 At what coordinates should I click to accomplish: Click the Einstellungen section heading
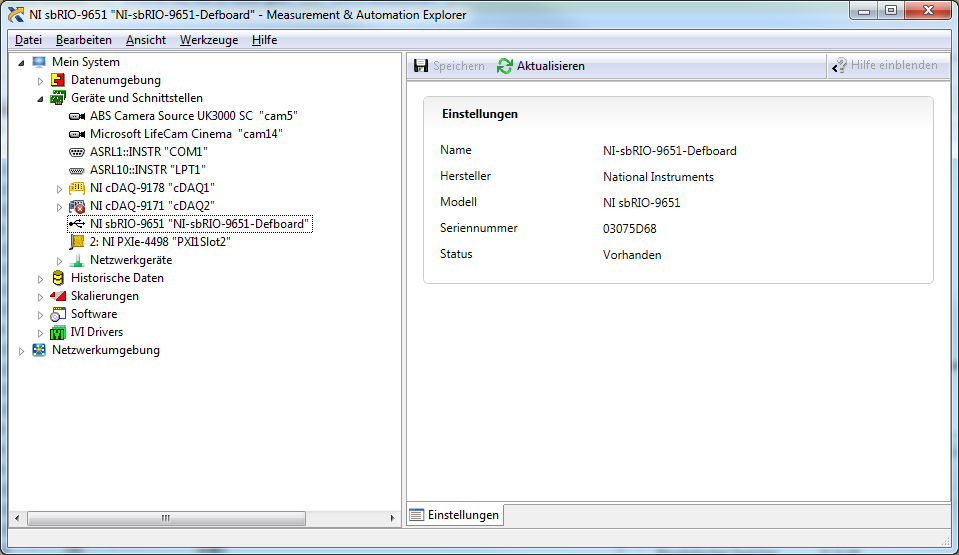[x=480, y=114]
